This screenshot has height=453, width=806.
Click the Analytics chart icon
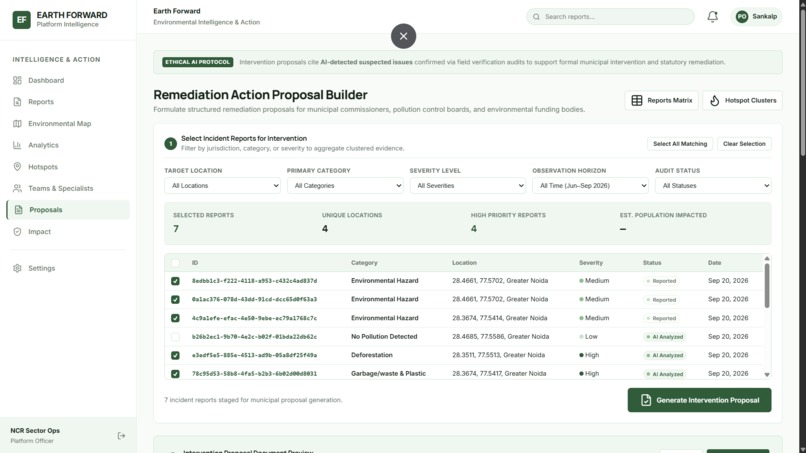(17, 145)
